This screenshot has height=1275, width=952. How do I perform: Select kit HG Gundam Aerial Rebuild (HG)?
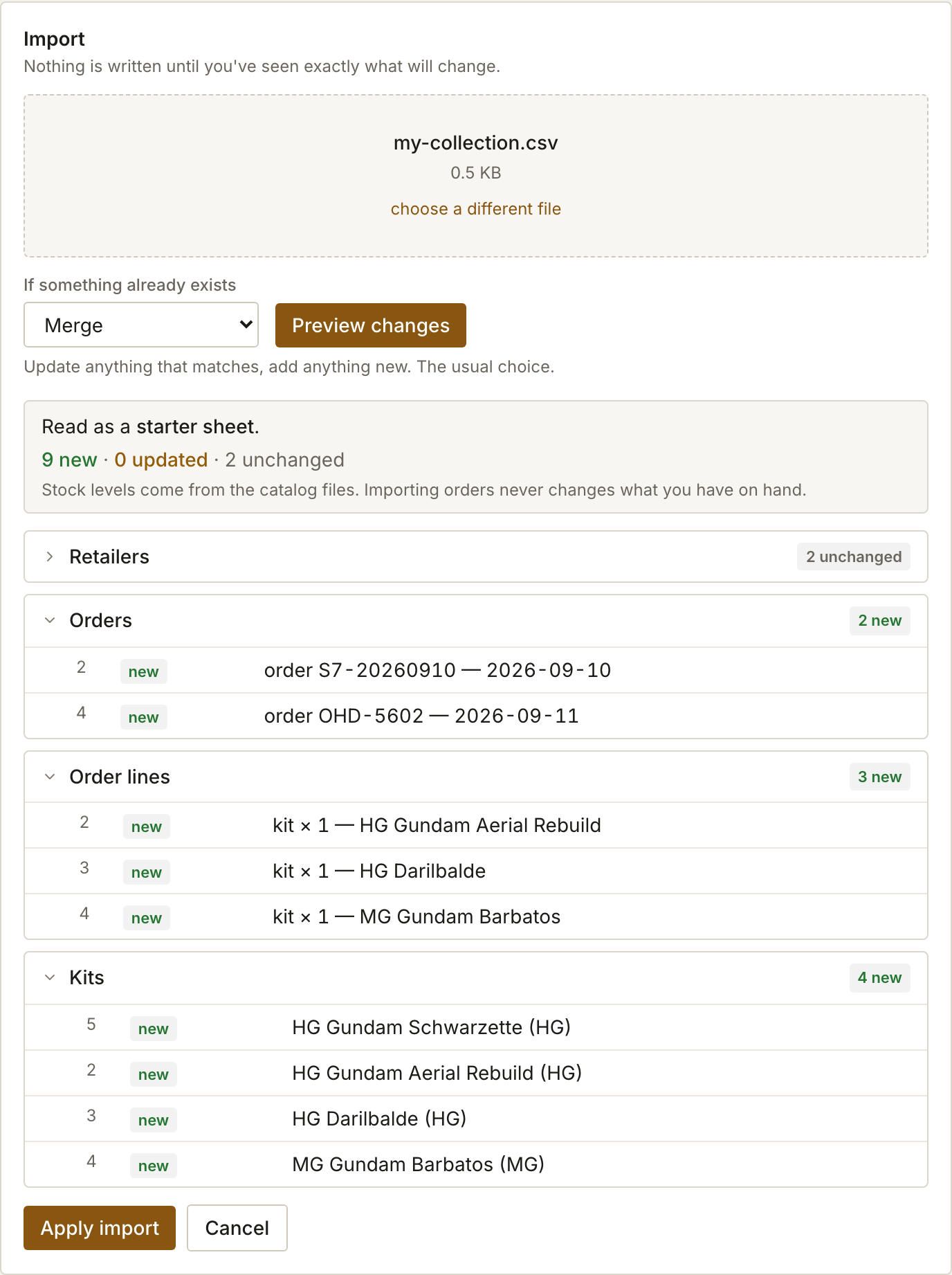click(476, 1073)
